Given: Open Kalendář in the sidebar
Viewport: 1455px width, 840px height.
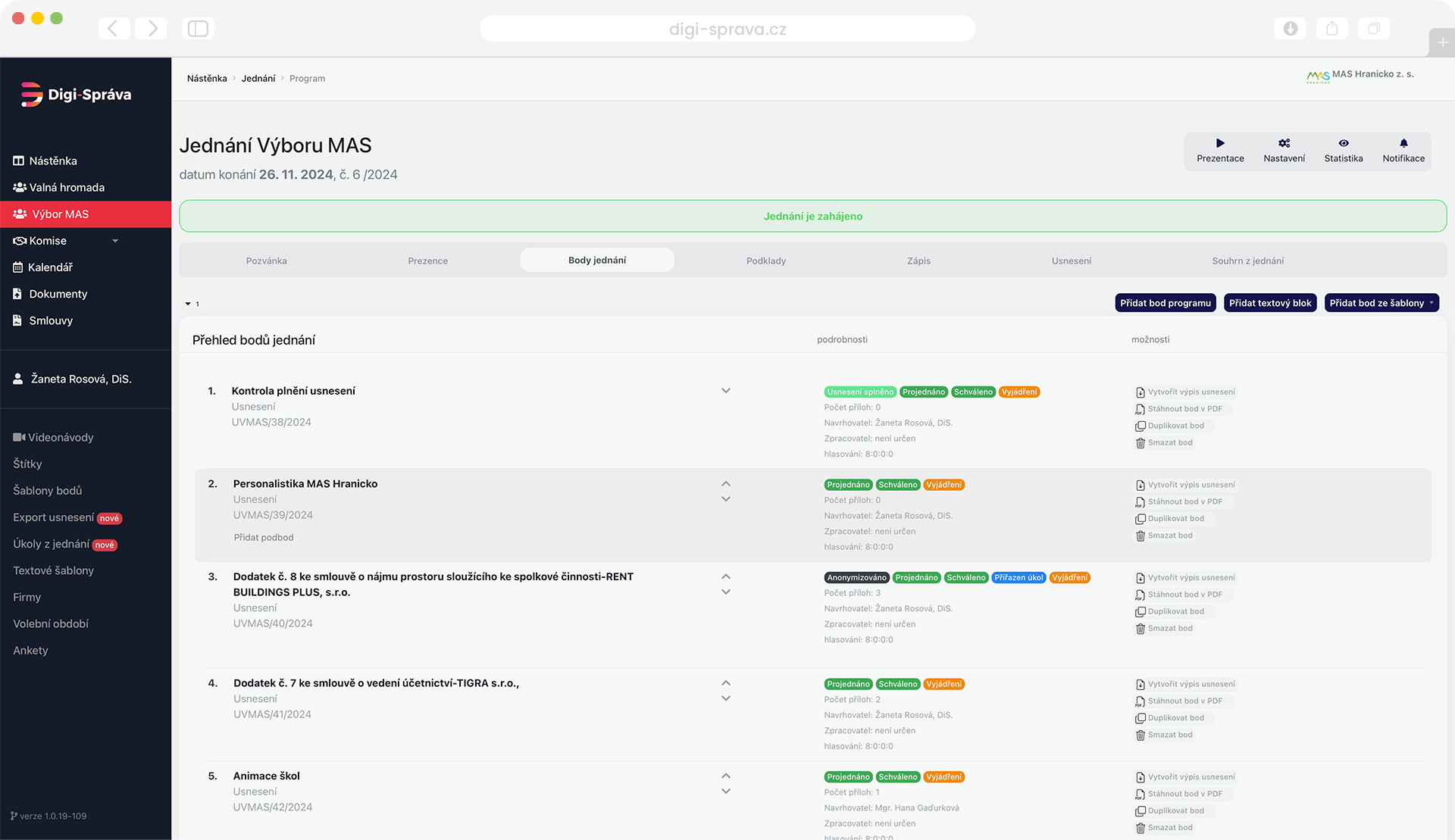Looking at the screenshot, I should click(50, 267).
